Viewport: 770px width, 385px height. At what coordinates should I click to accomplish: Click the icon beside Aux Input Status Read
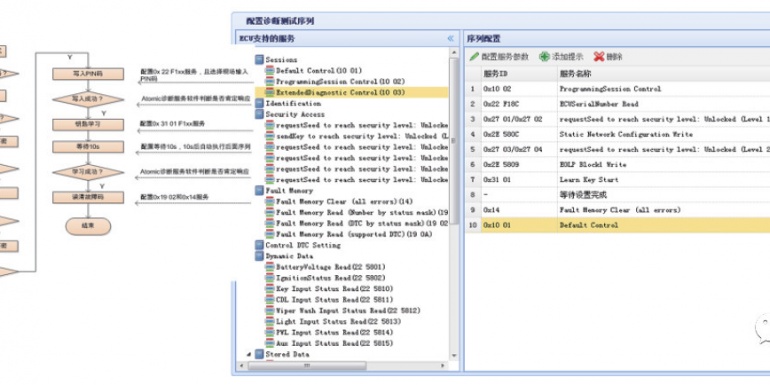click(270, 343)
